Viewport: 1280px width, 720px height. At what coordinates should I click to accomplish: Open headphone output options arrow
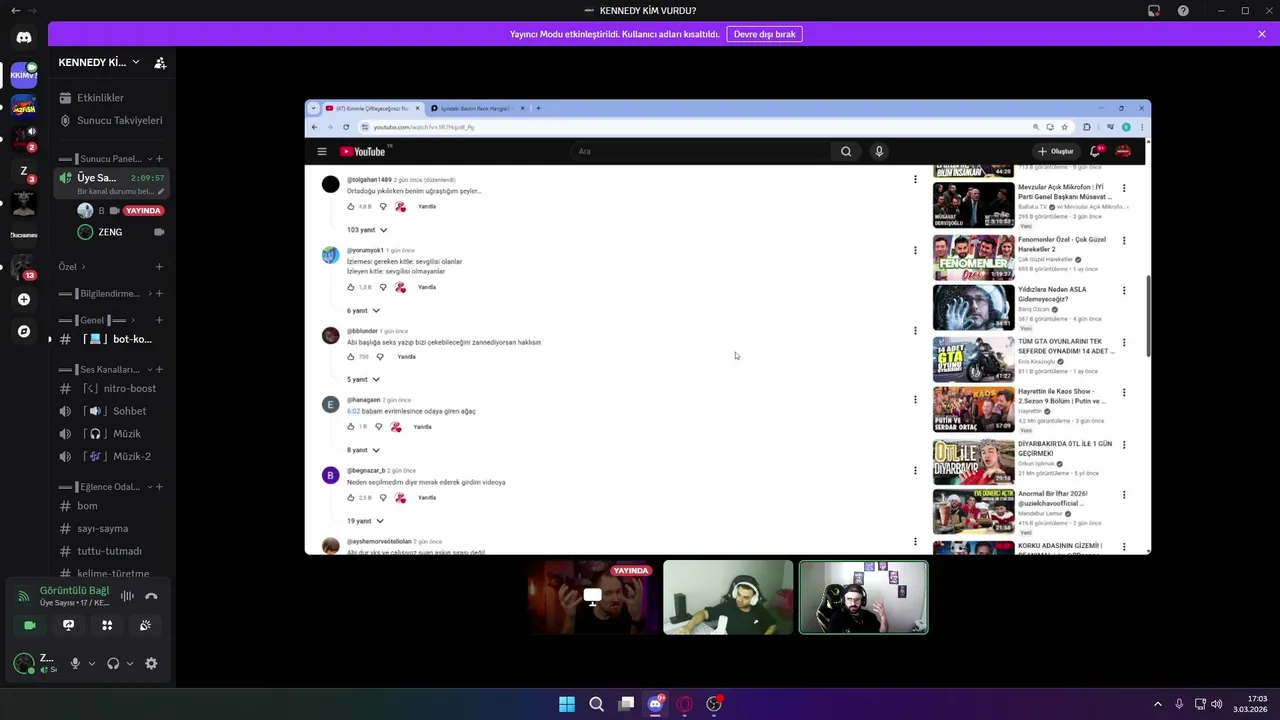(129, 663)
